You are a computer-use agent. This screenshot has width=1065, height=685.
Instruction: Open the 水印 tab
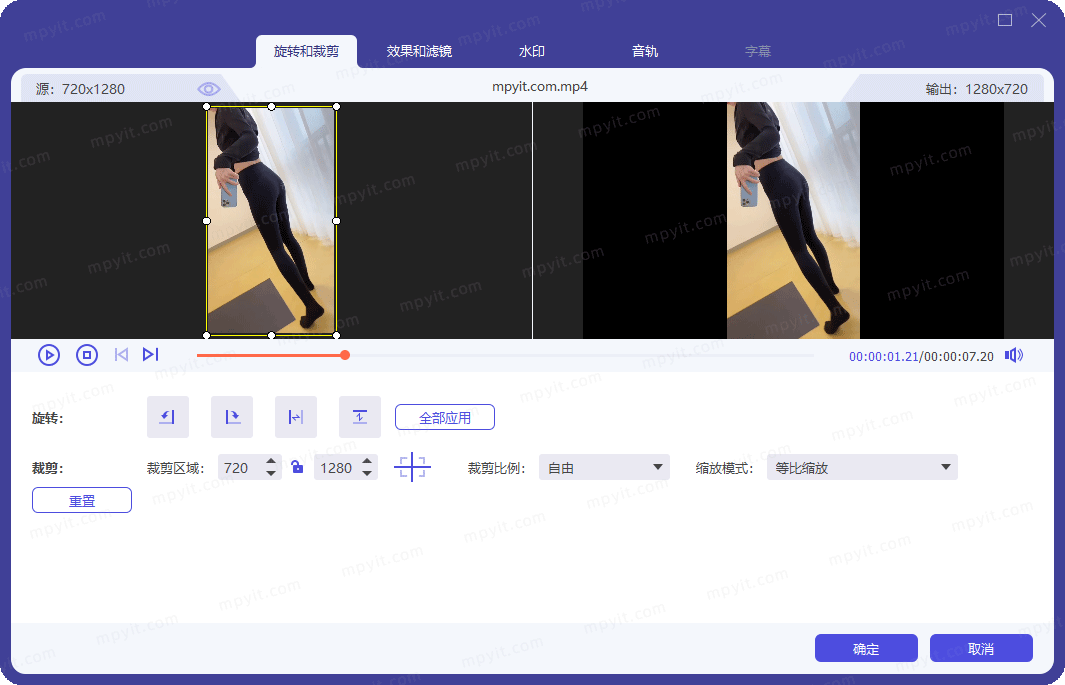pos(532,52)
